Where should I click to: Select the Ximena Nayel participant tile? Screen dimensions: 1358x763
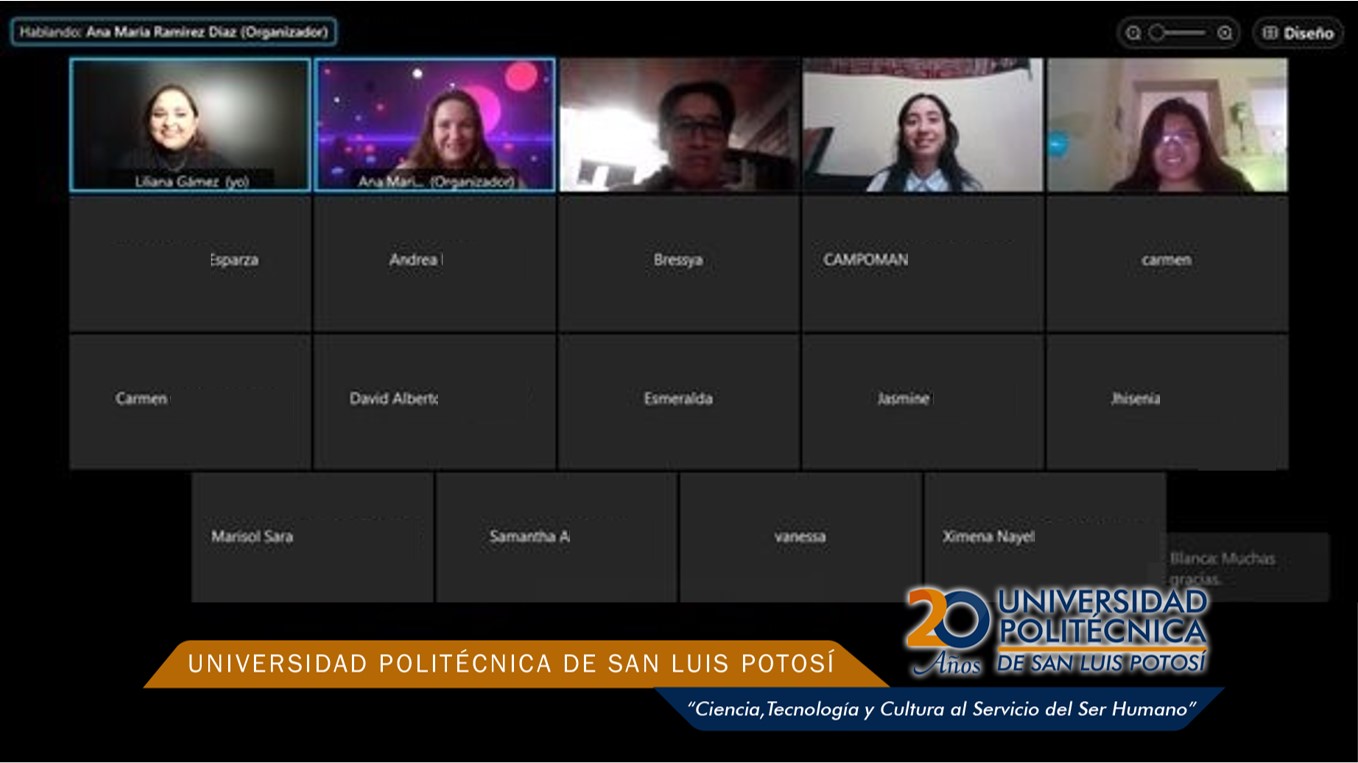(1044, 538)
